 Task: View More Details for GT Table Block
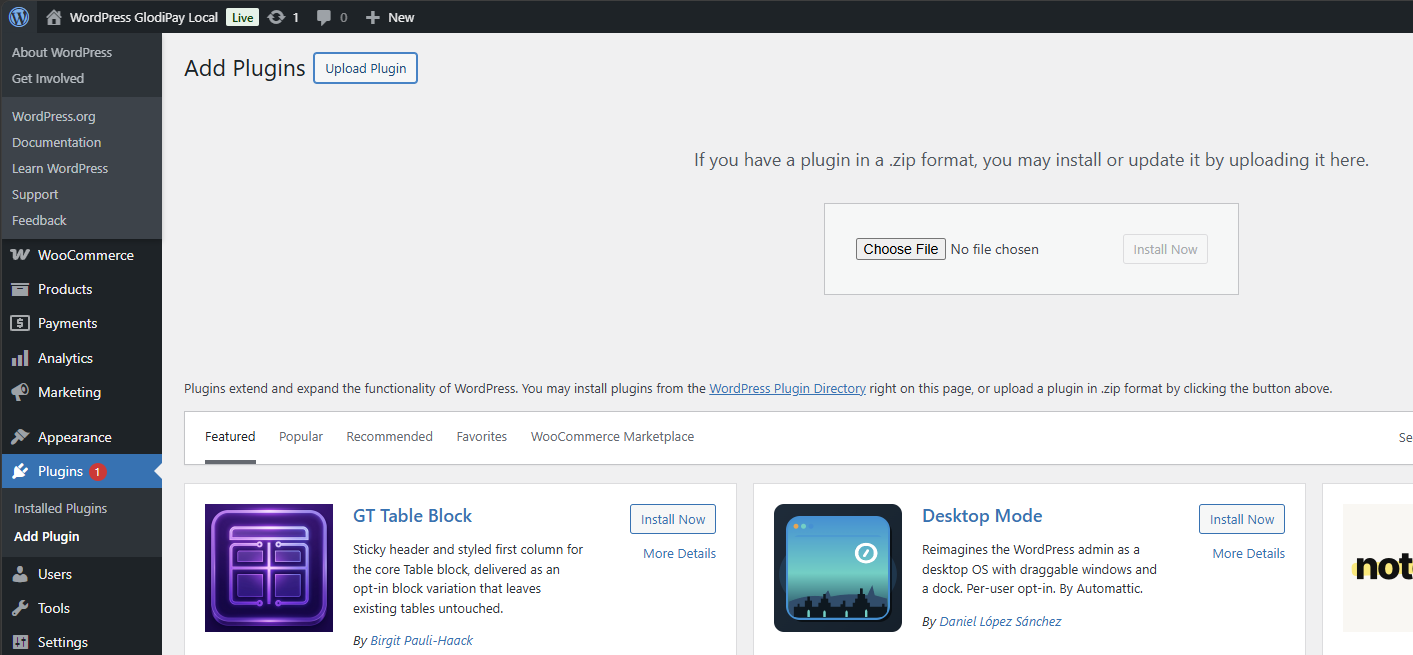tap(679, 553)
